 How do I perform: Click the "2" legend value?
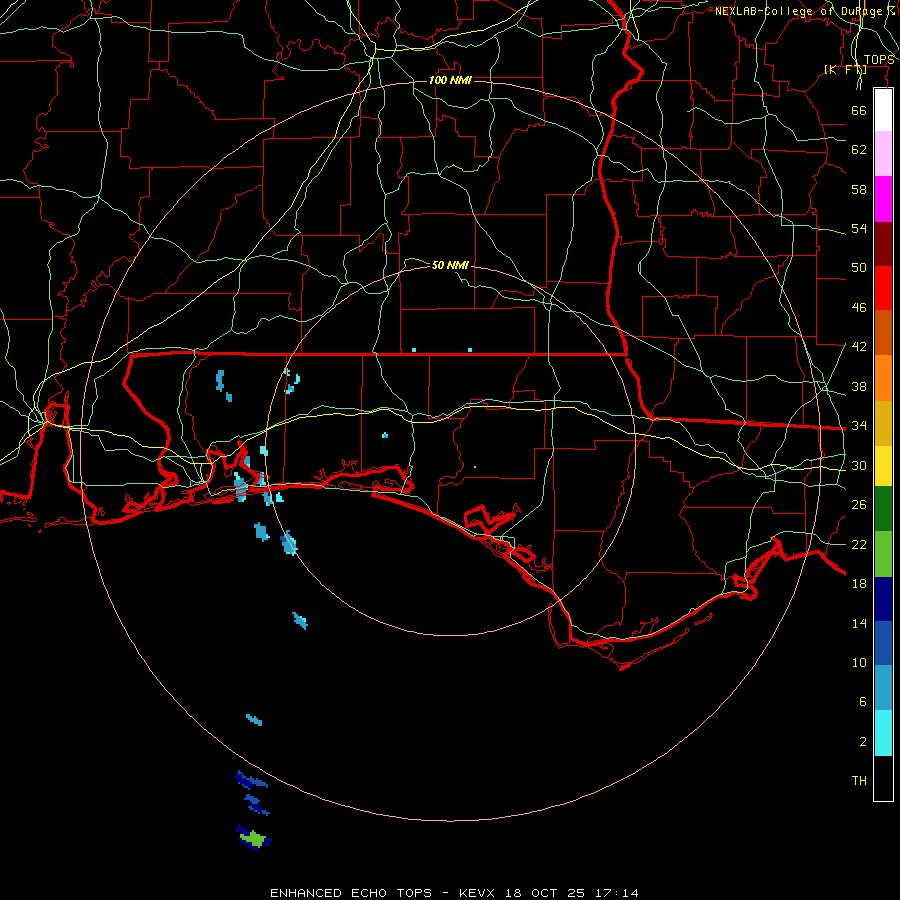coord(862,742)
